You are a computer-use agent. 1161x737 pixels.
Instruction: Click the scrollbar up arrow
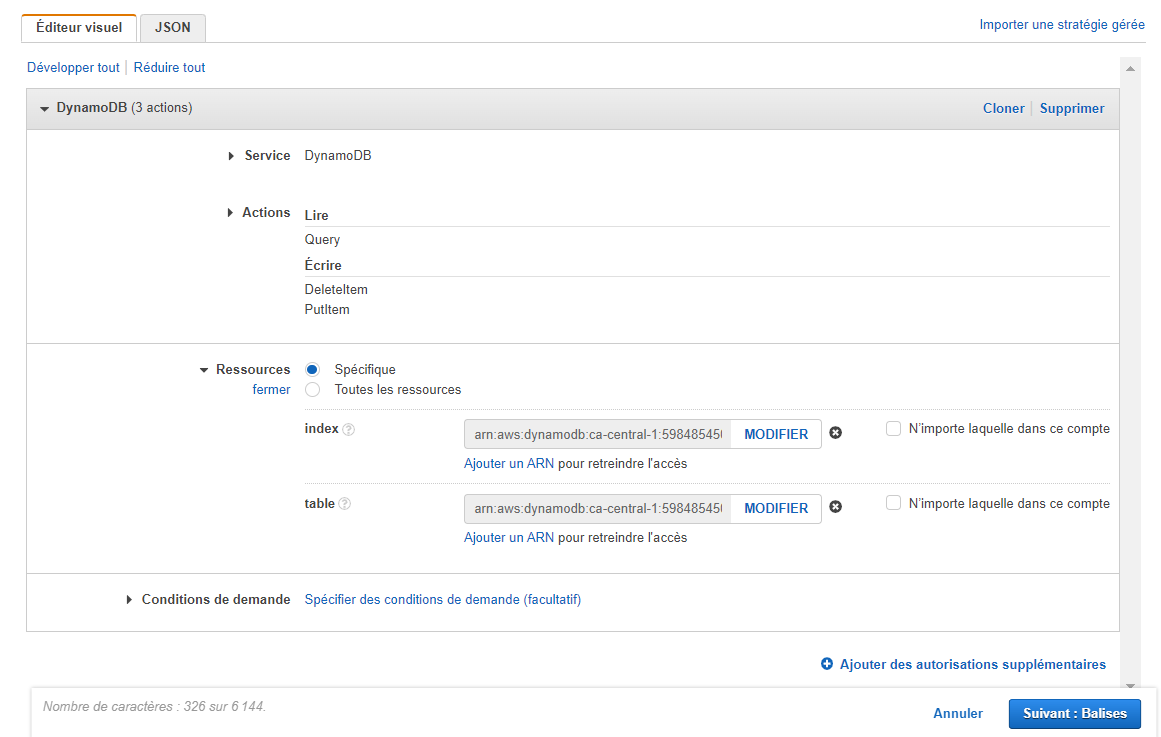point(1130,69)
